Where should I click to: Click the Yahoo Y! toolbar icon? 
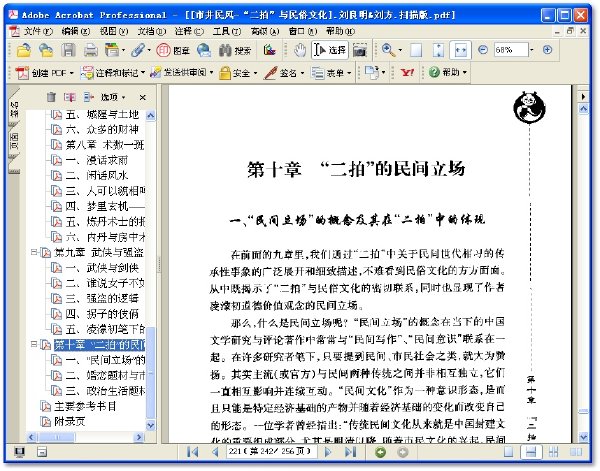click(x=407, y=72)
